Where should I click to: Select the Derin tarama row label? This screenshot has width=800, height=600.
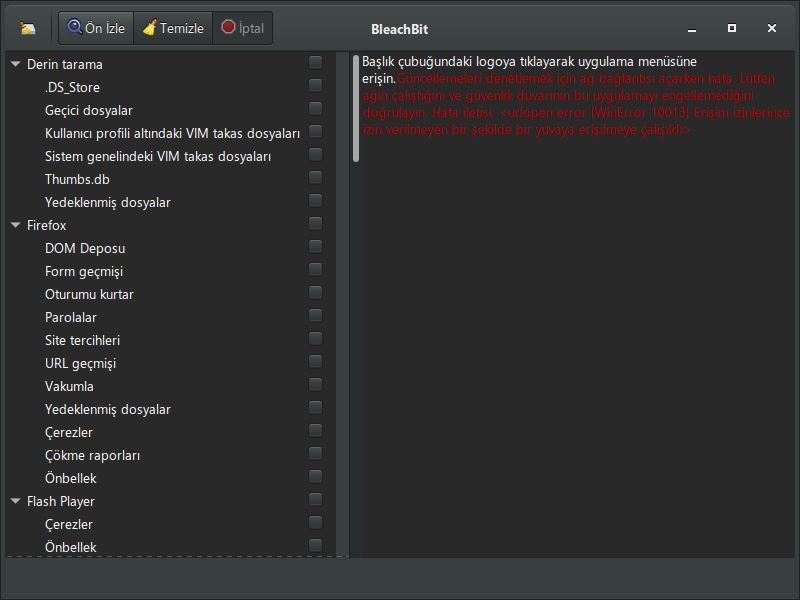tap(65, 64)
